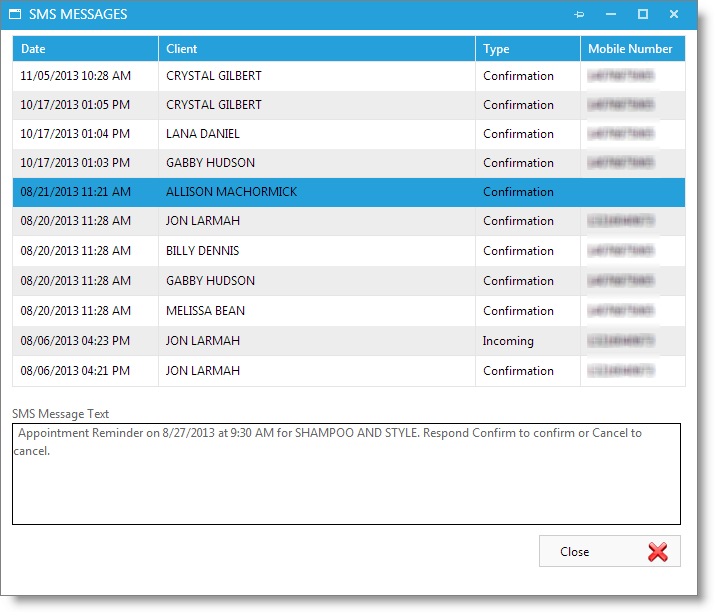Screen dimensions: 714x612
Task: Select Gabby Hudson's 10/17/2013 01:03 PM message
Action: pos(210,163)
